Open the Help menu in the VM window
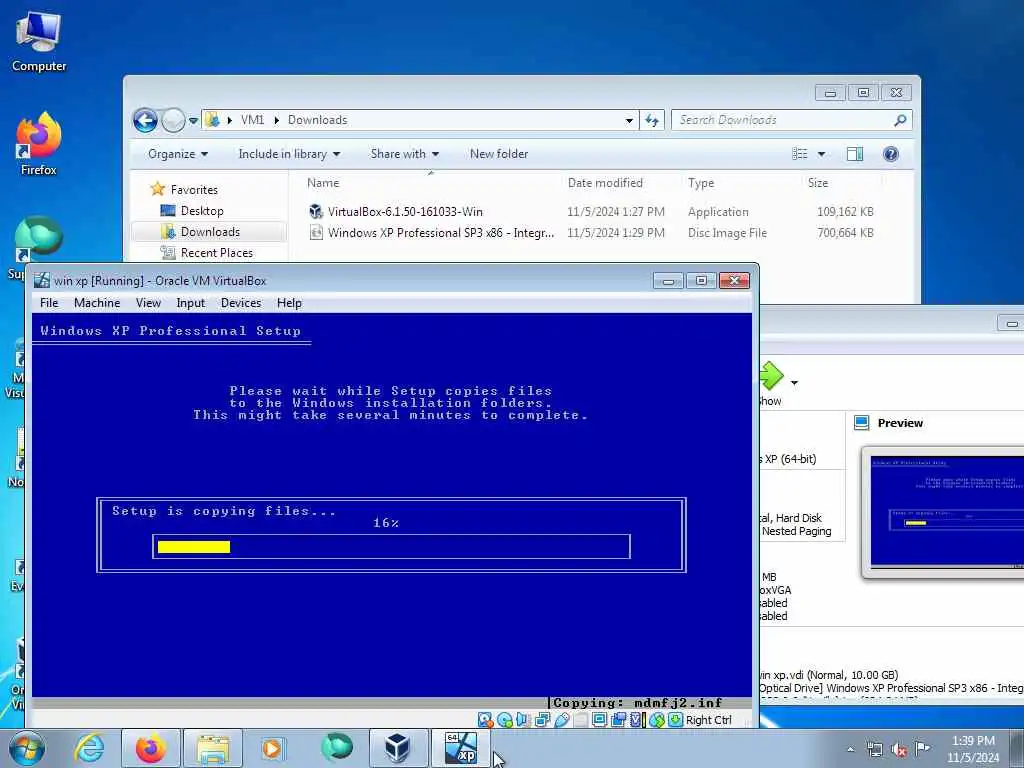Screen dimensions: 1024x768 [289, 303]
